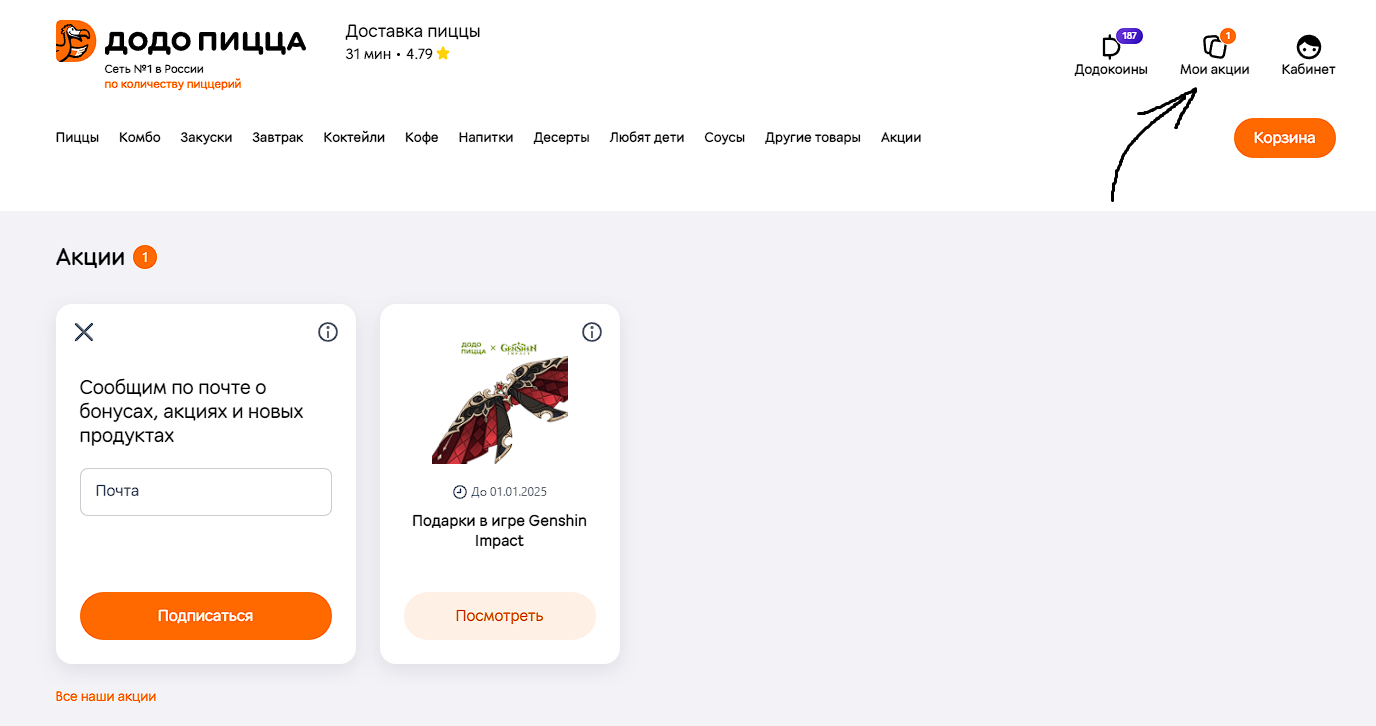
Task: Click the Genshin Impact promo image
Action: [500, 402]
